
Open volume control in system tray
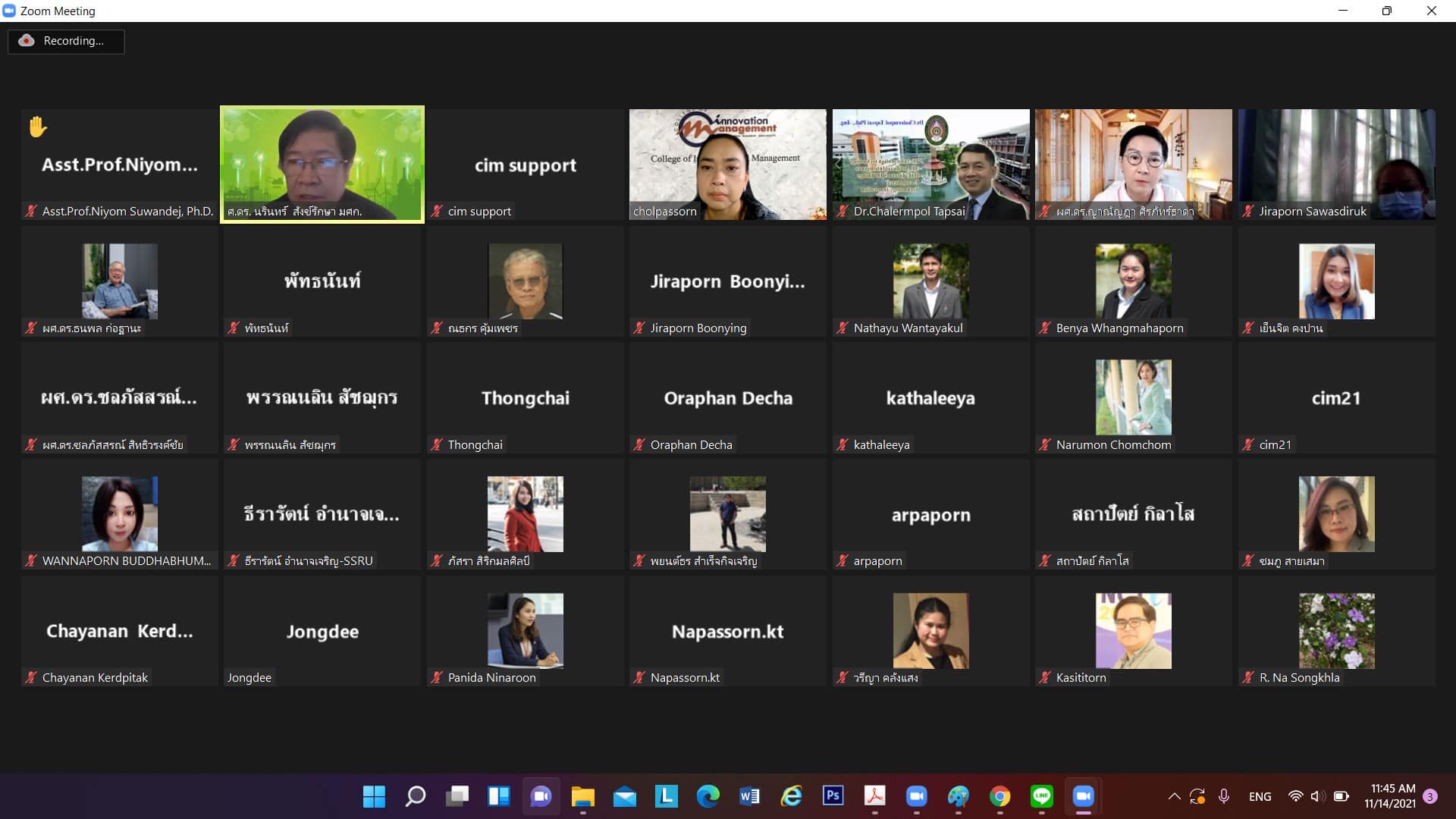(1318, 796)
